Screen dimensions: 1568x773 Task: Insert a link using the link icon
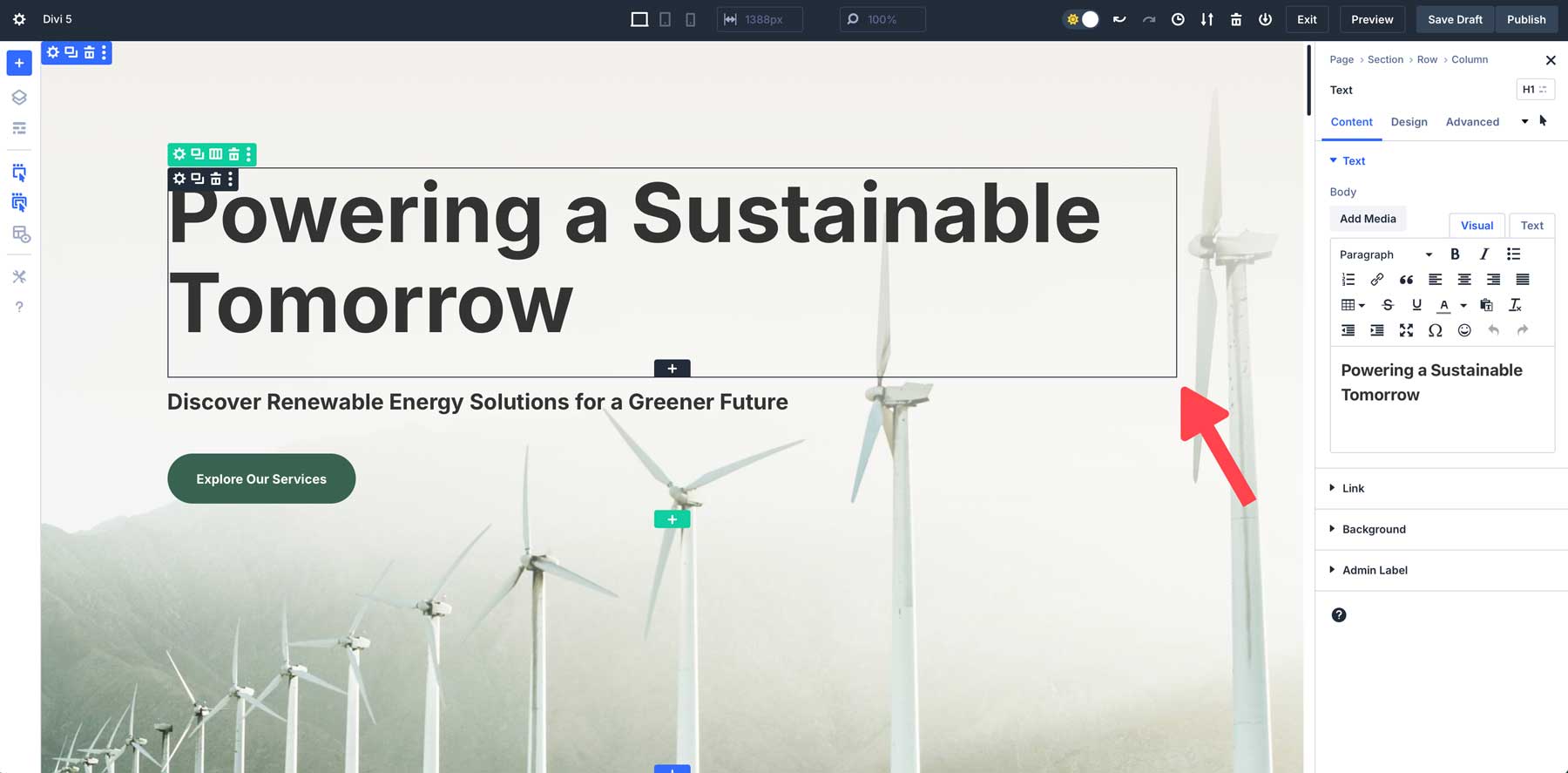(1376, 280)
